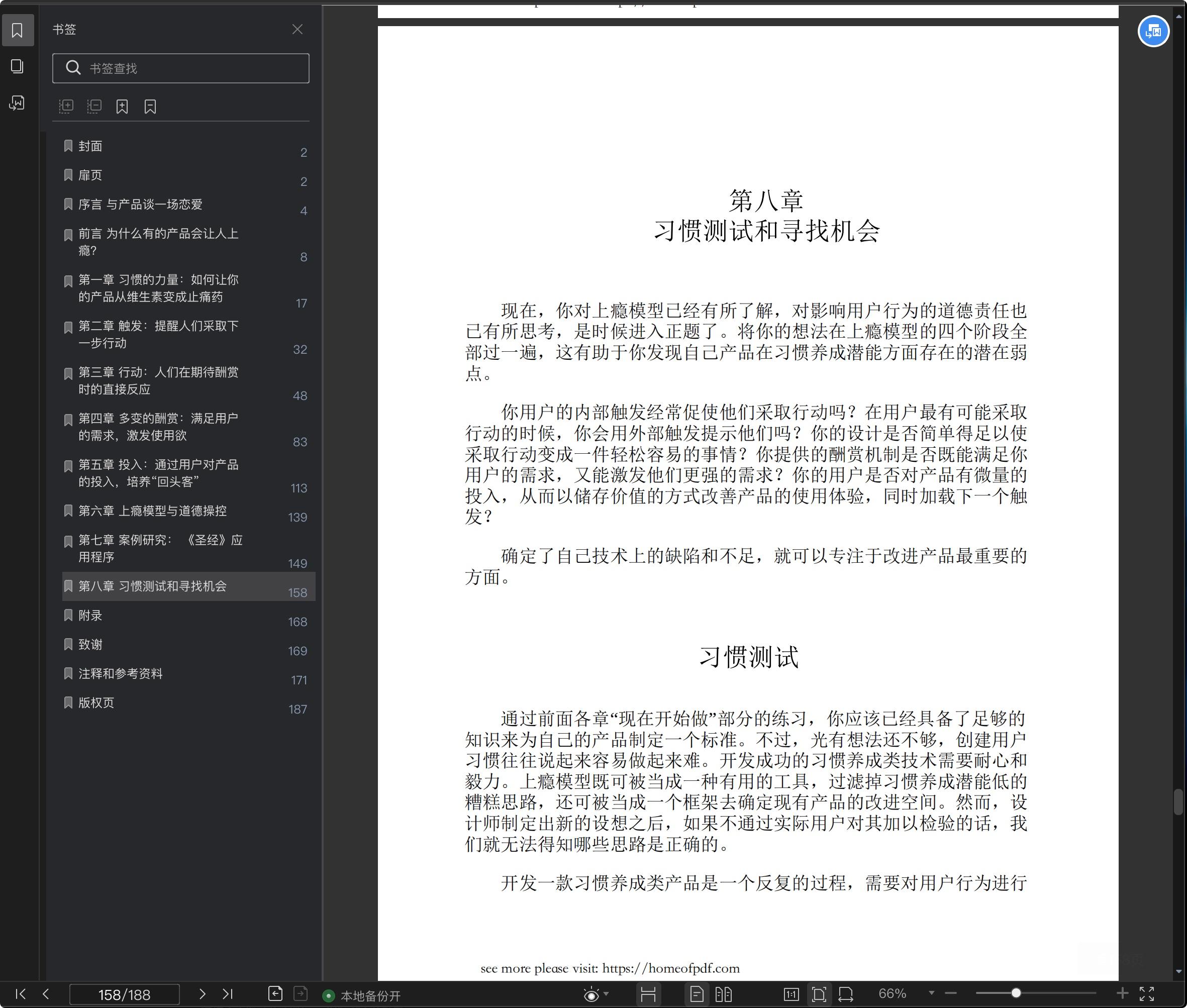
Task: Click the 习惯测试 section heading
Action: coord(749,657)
